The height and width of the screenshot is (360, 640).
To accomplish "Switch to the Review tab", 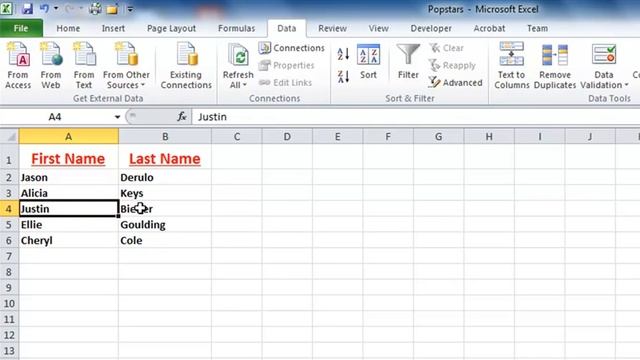I will (332, 28).
